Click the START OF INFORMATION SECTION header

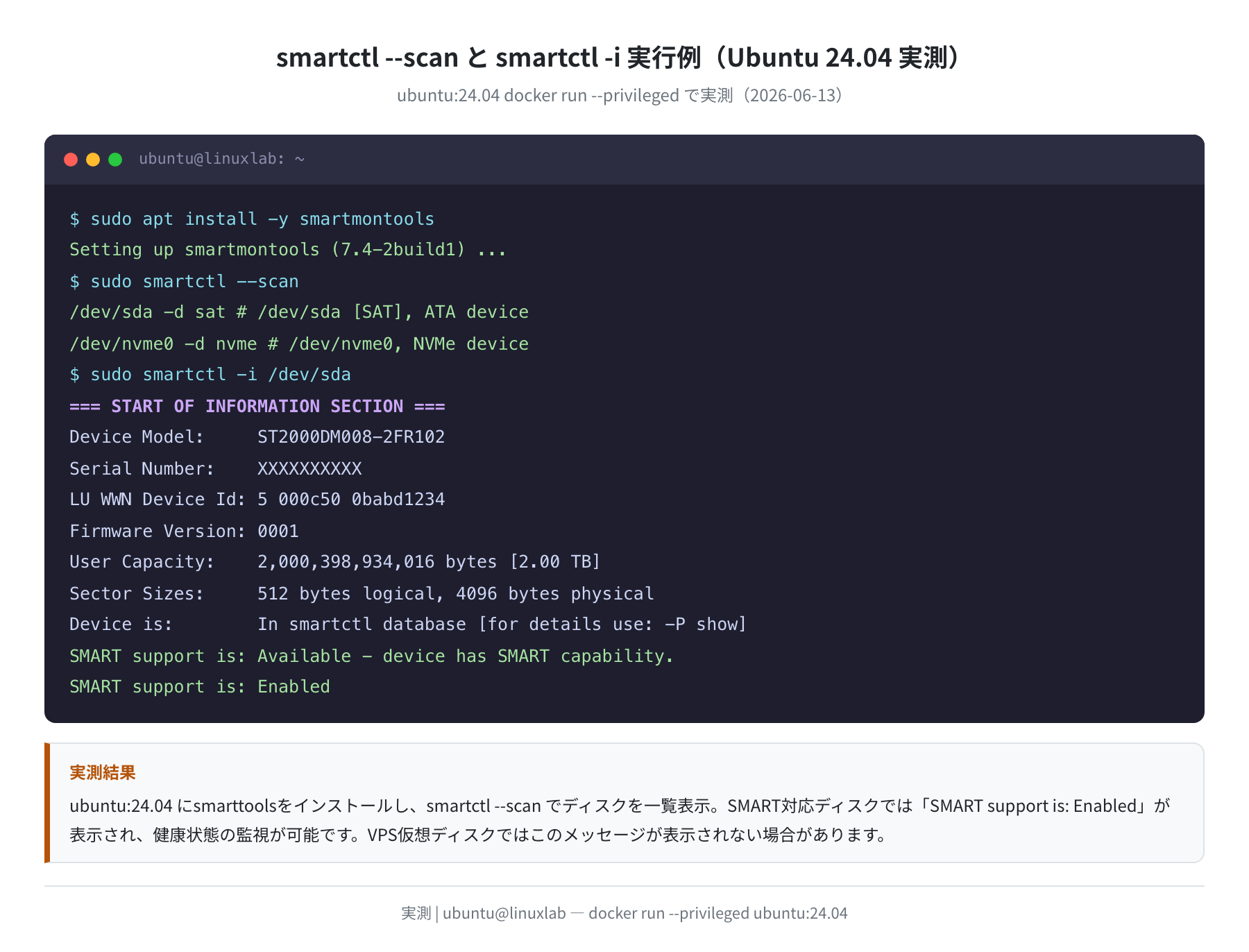pyautogui.click(x=257, y=407)
